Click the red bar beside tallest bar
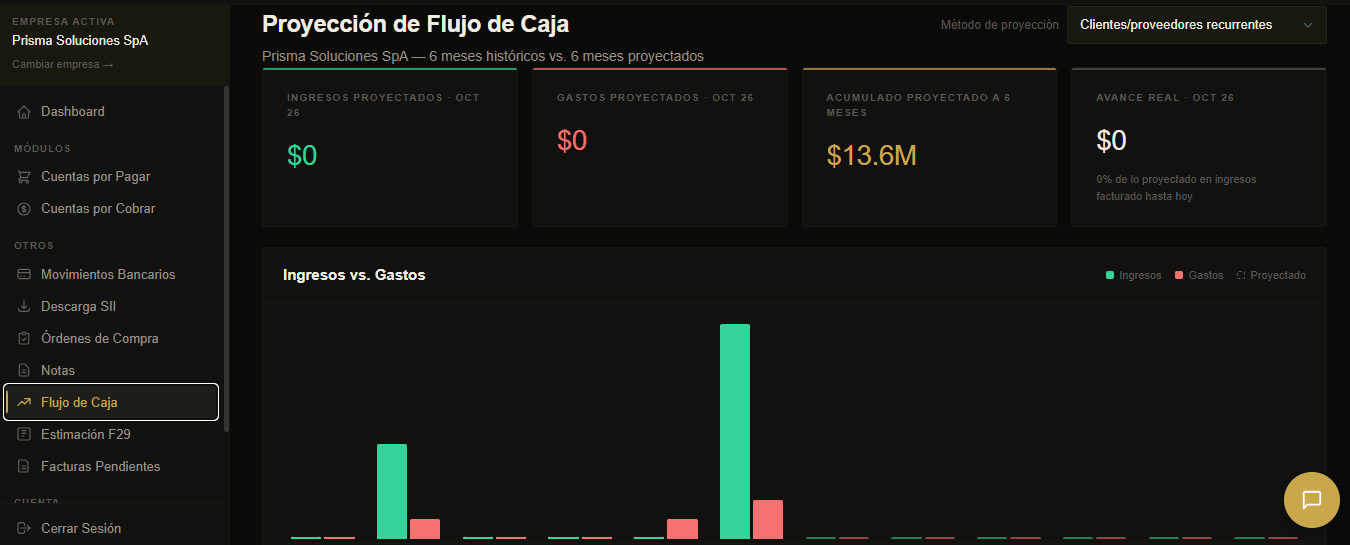This screenshot has width=1350, height=545. 768,519
